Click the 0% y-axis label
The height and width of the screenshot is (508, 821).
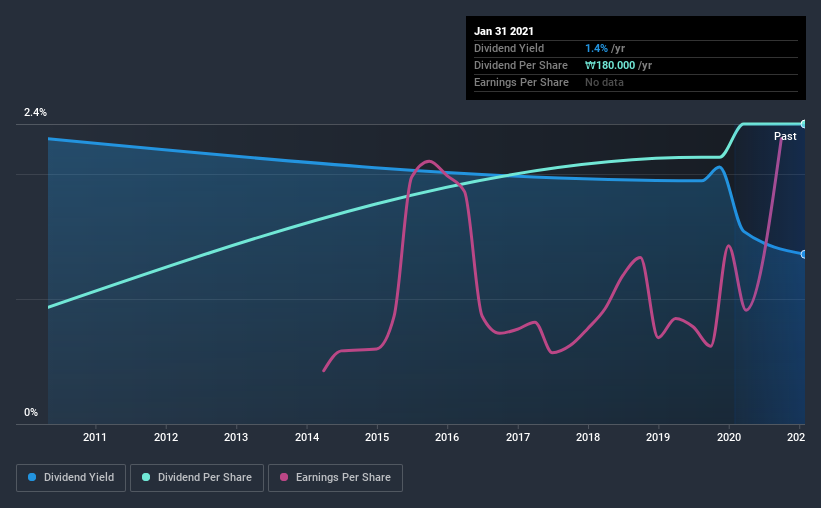click(31, 412)
